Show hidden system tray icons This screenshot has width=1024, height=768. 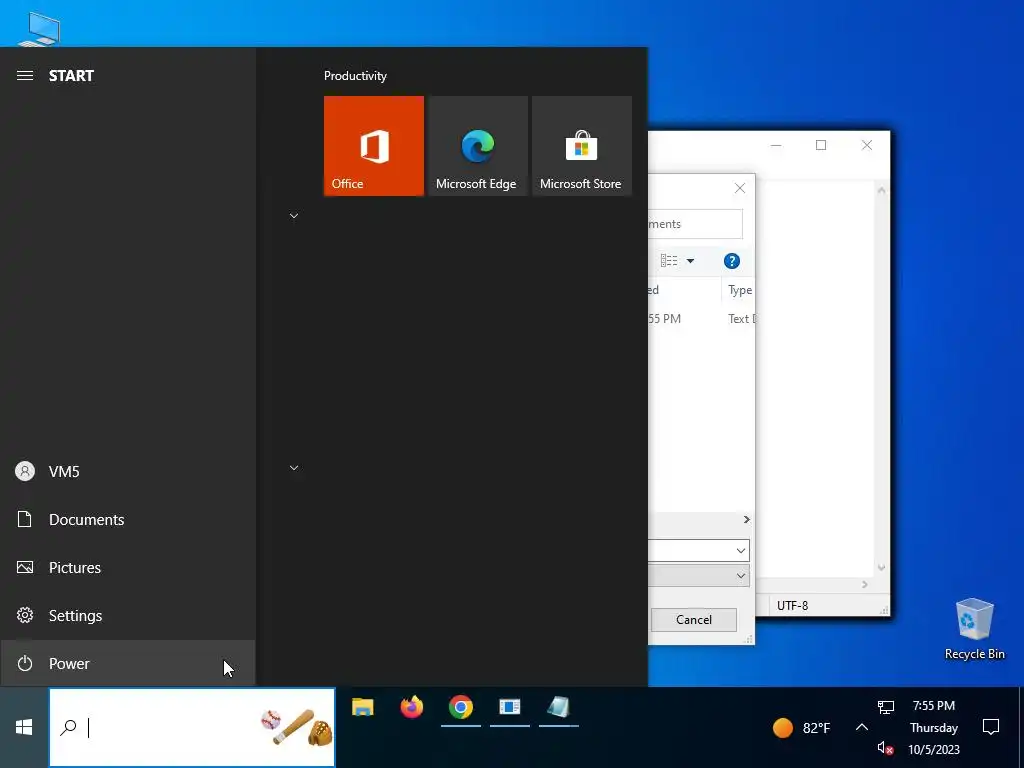(862, 728)
